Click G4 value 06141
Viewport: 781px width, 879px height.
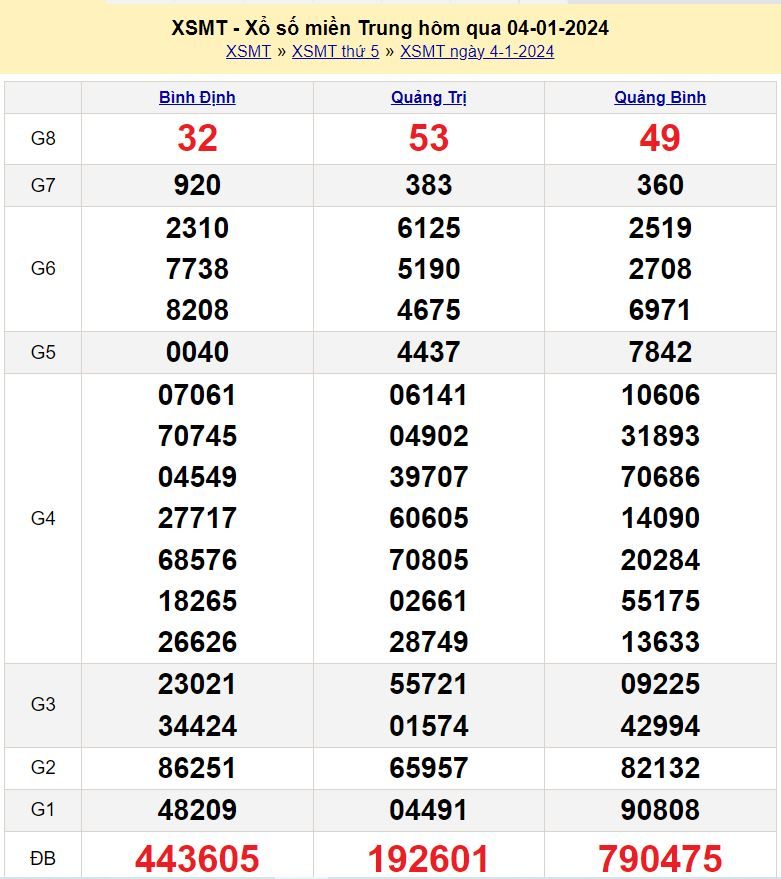tap(429, 395)
